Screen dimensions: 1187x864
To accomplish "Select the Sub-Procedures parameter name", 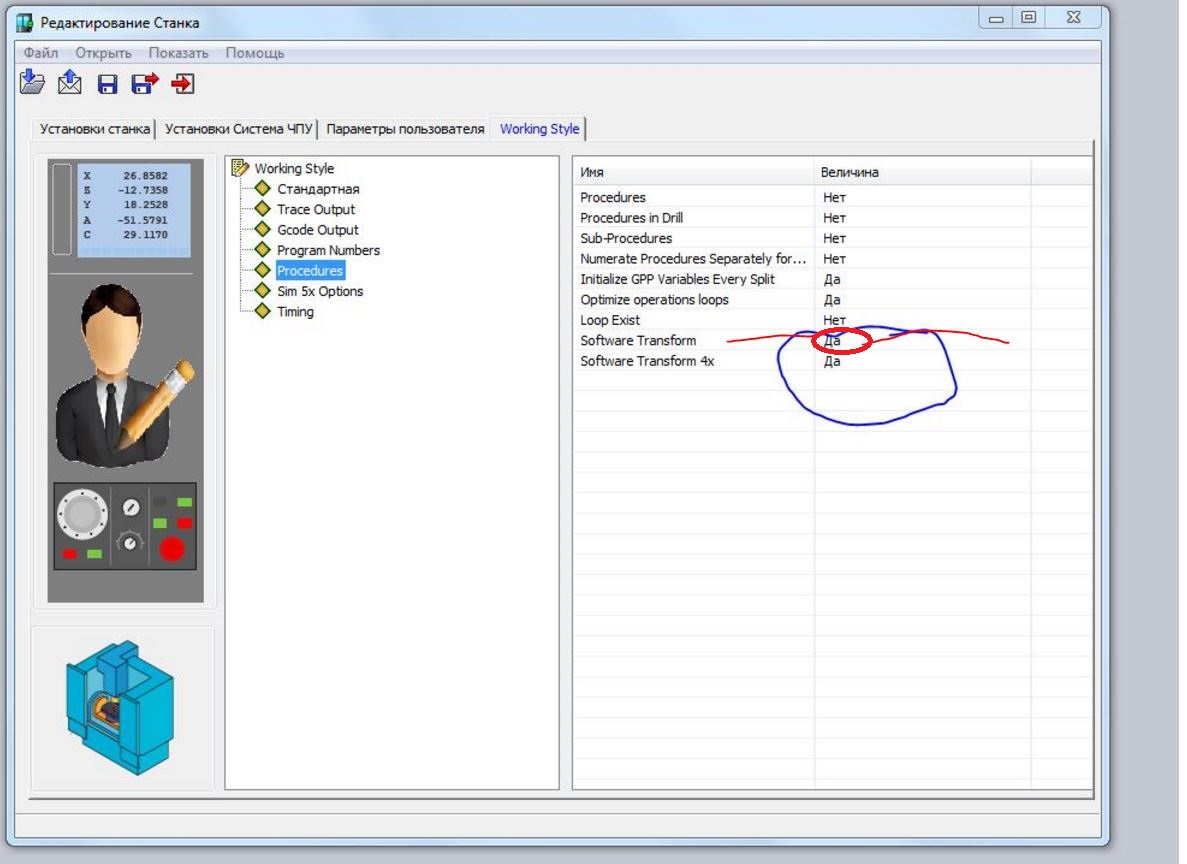I will [626, 238].
